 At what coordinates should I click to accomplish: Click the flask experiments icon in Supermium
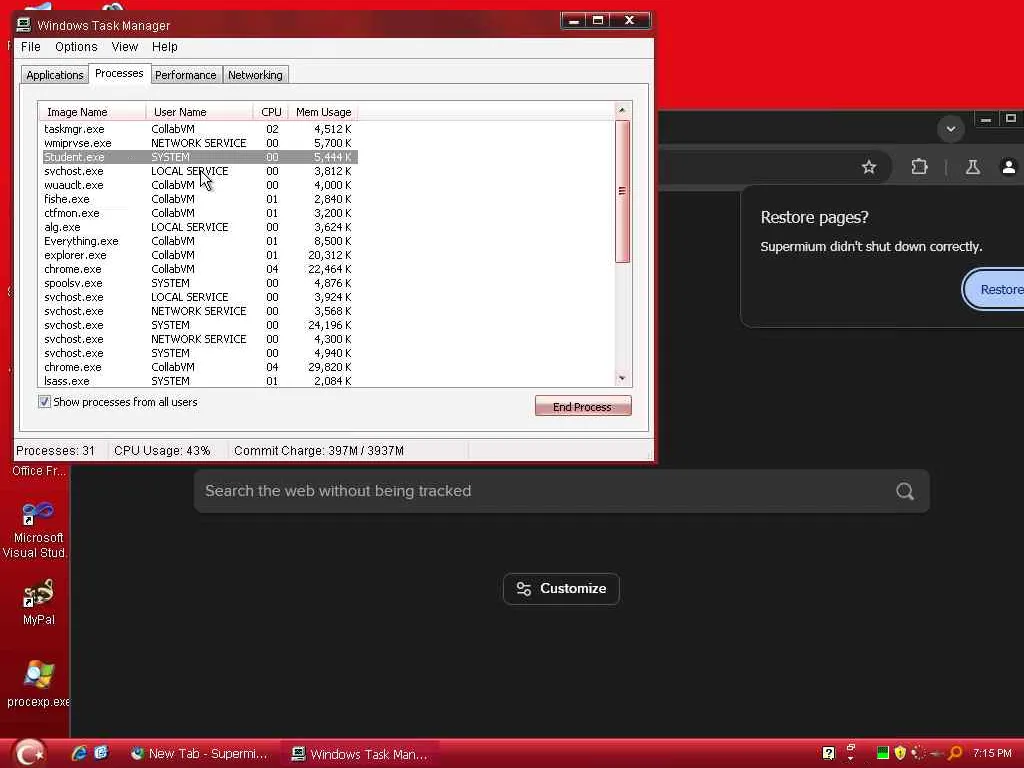(972, 167)
